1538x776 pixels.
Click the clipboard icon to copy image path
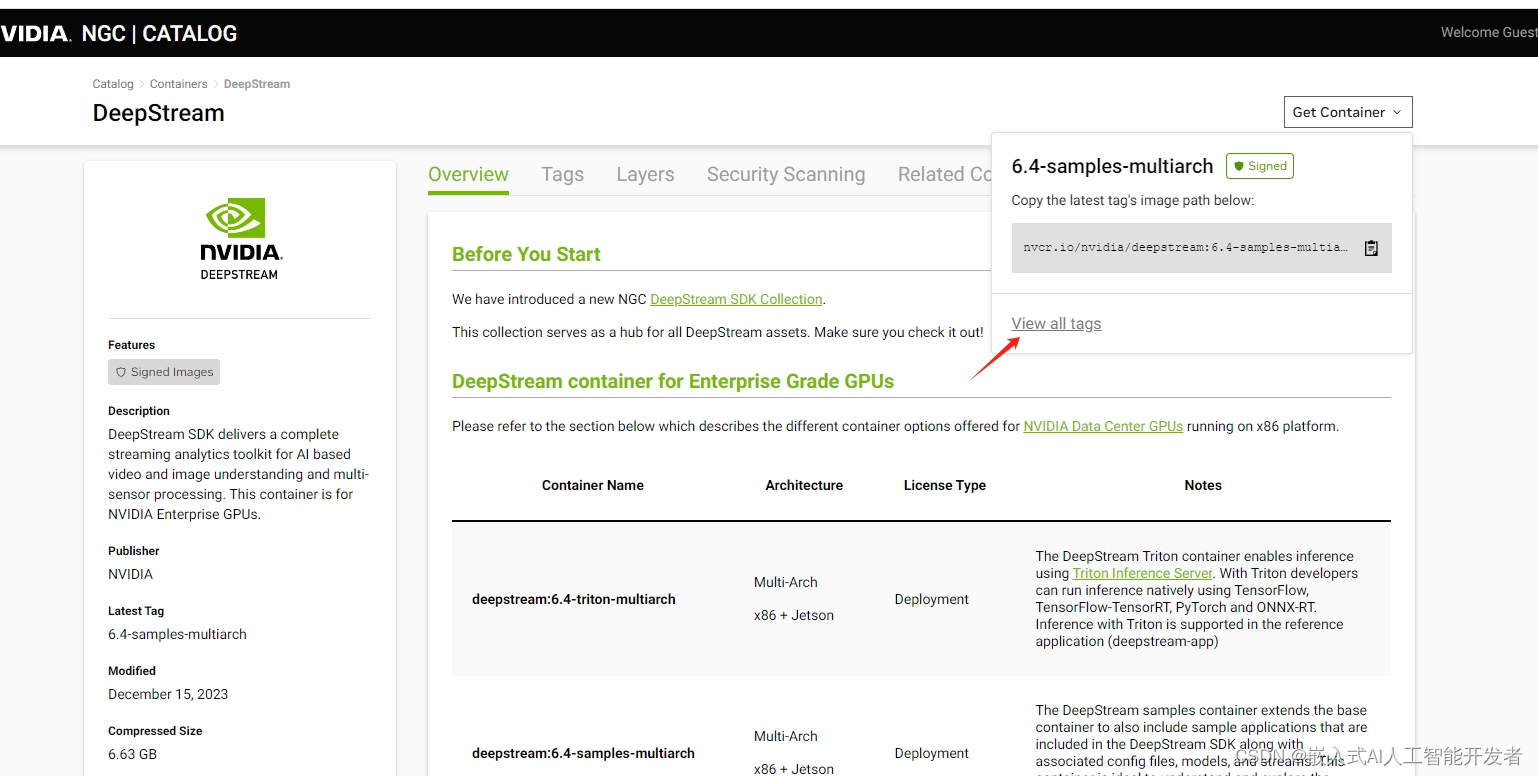(x=1371, y=248)
